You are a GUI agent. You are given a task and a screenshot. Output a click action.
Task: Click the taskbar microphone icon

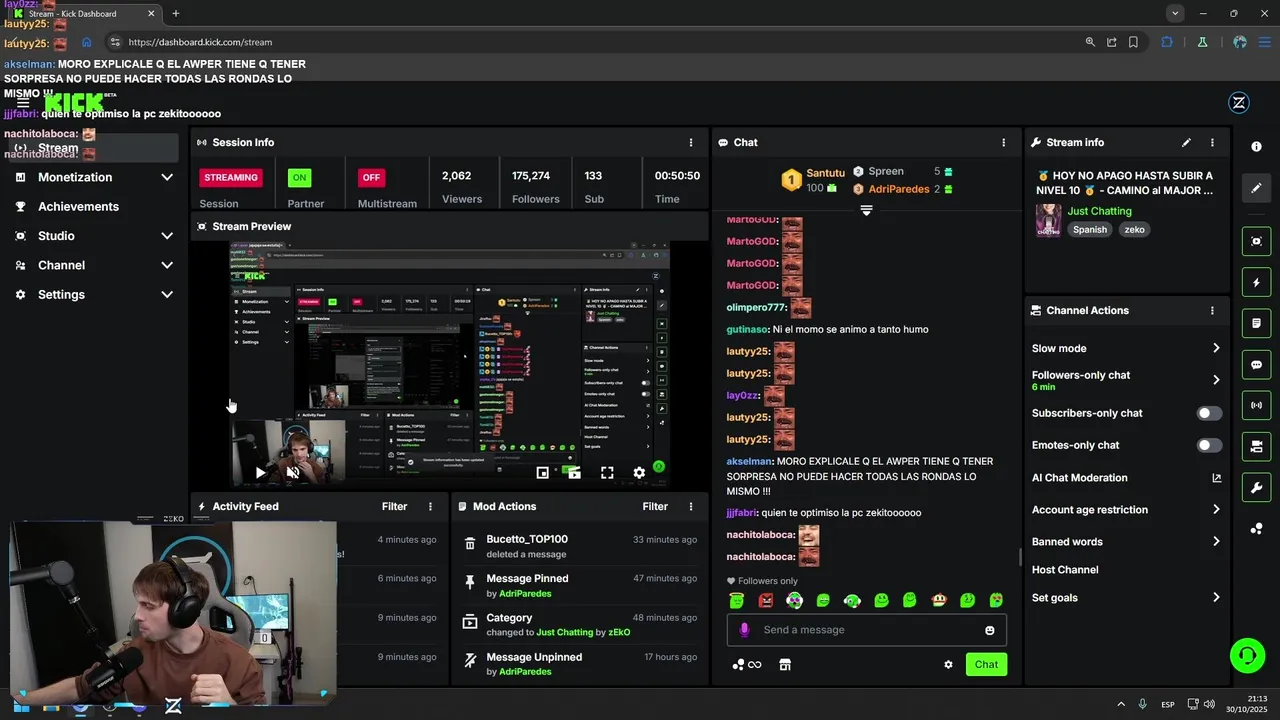coord(1142,704)
